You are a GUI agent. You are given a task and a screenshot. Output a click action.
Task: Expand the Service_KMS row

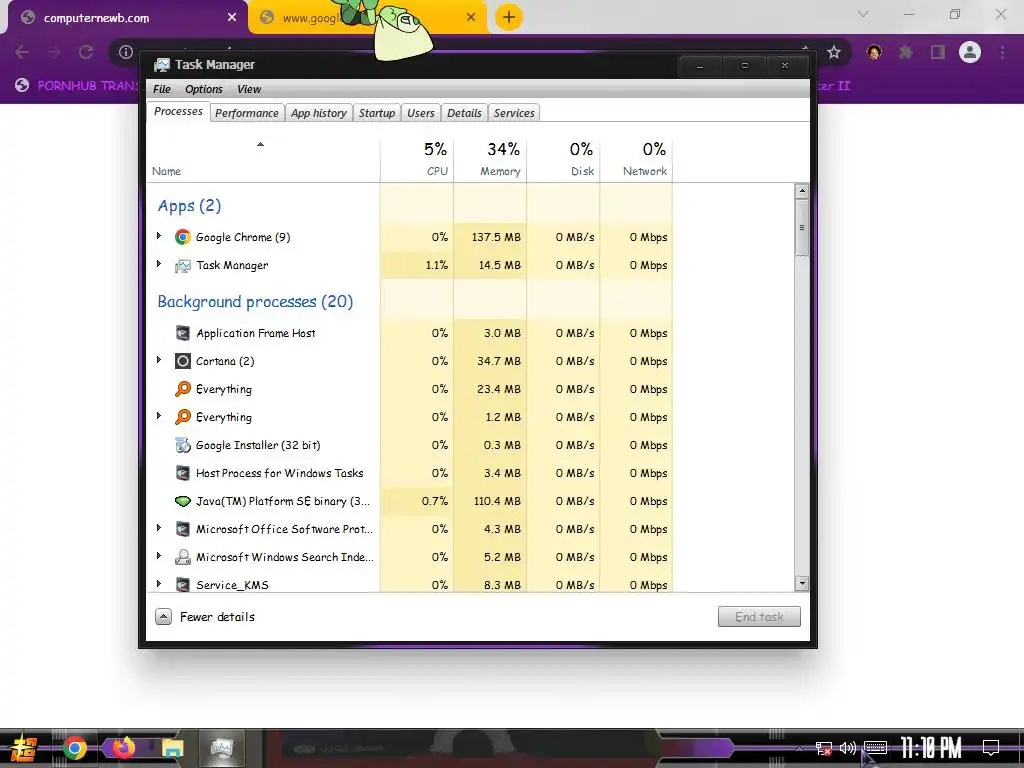159,583
